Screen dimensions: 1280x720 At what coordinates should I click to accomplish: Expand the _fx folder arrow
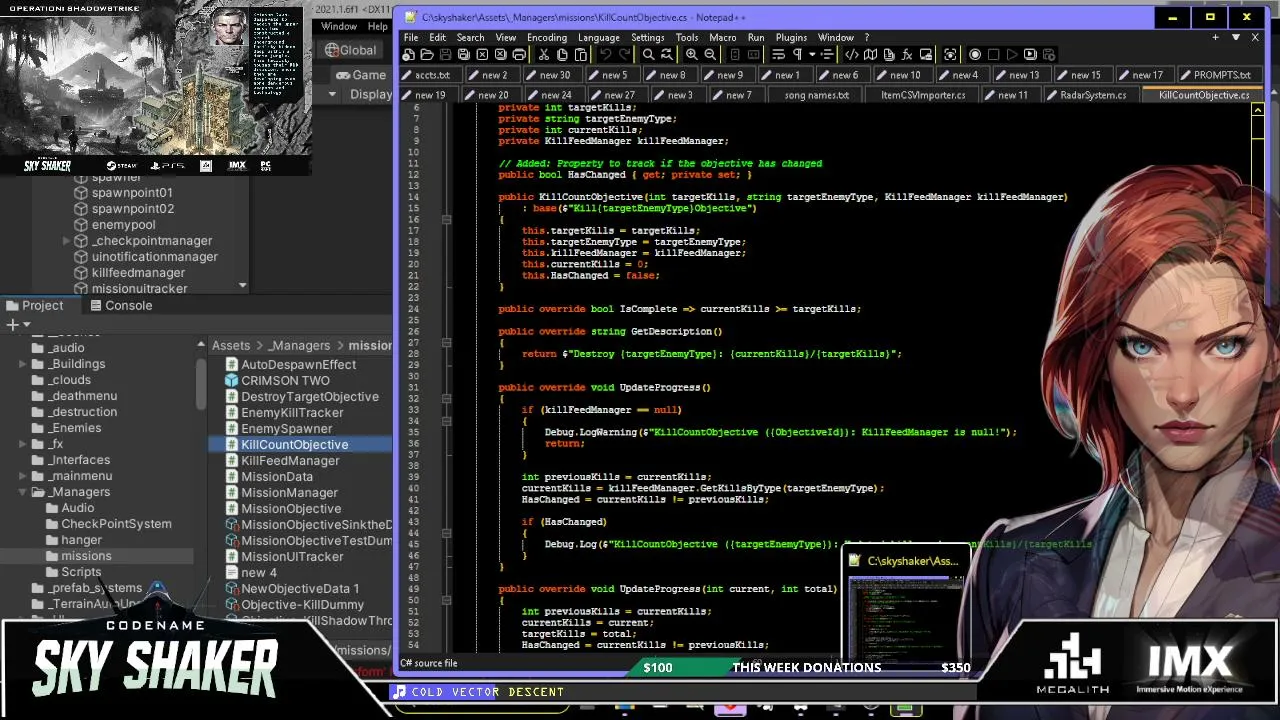point(24,444)
